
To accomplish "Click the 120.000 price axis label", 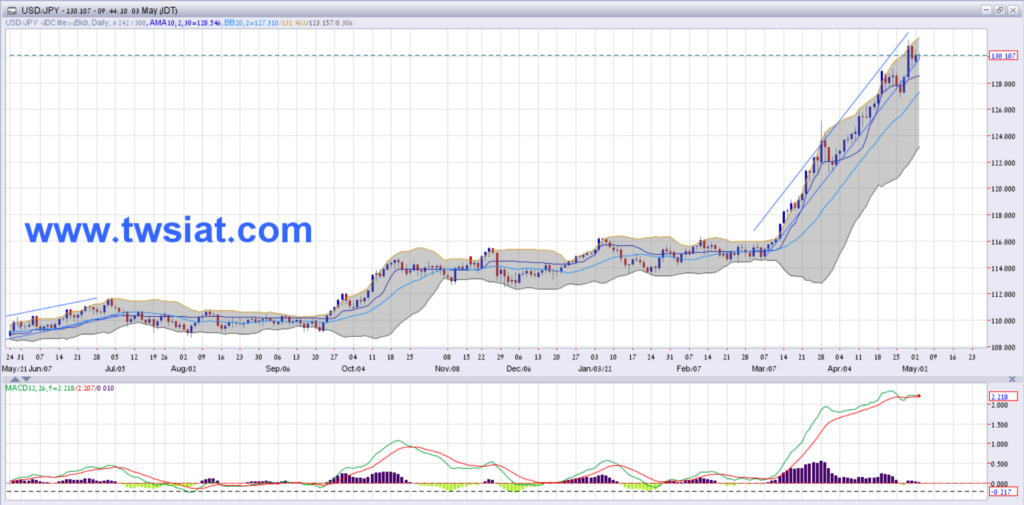I will (x=1004, y=189).
